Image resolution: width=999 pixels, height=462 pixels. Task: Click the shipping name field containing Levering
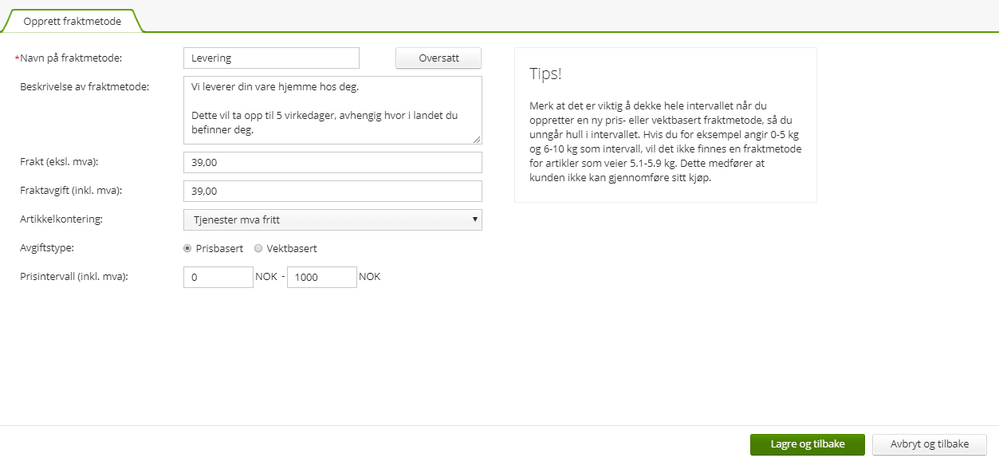(x=271, y=59)
